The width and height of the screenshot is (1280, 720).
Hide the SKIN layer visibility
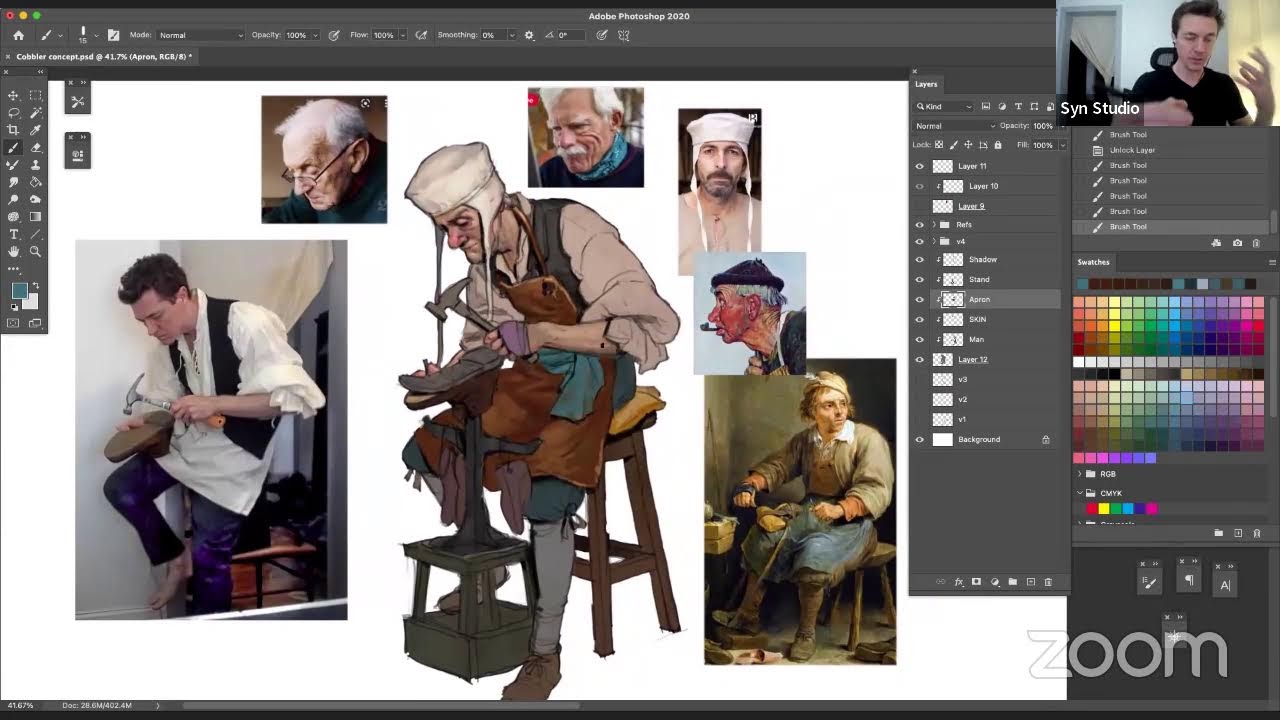(x=919, y=319)
